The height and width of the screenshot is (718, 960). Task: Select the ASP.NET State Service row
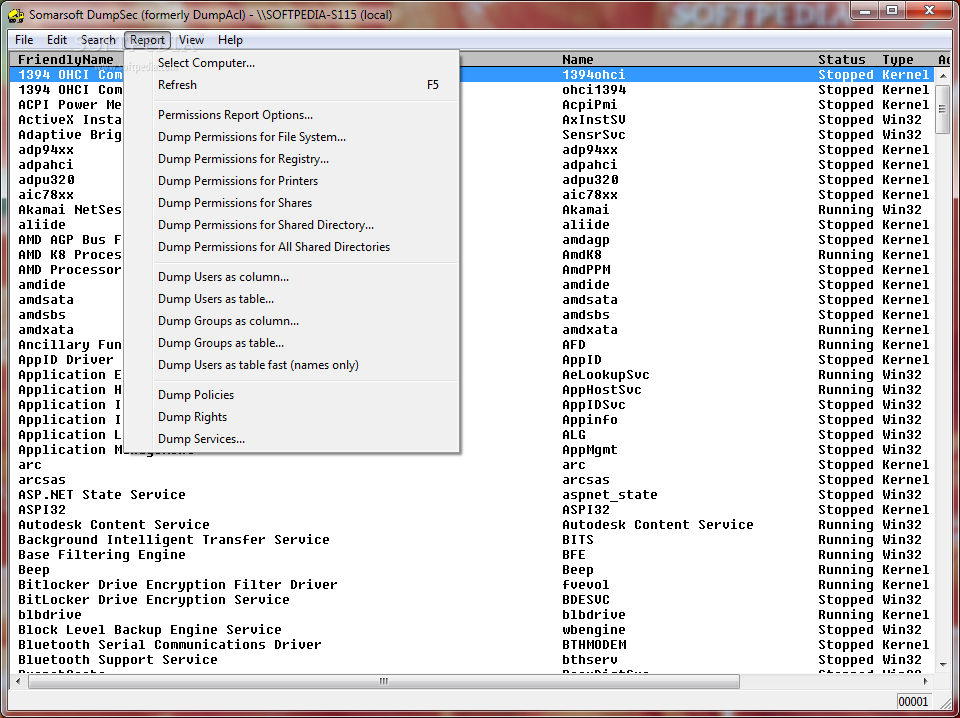(471, 495)
